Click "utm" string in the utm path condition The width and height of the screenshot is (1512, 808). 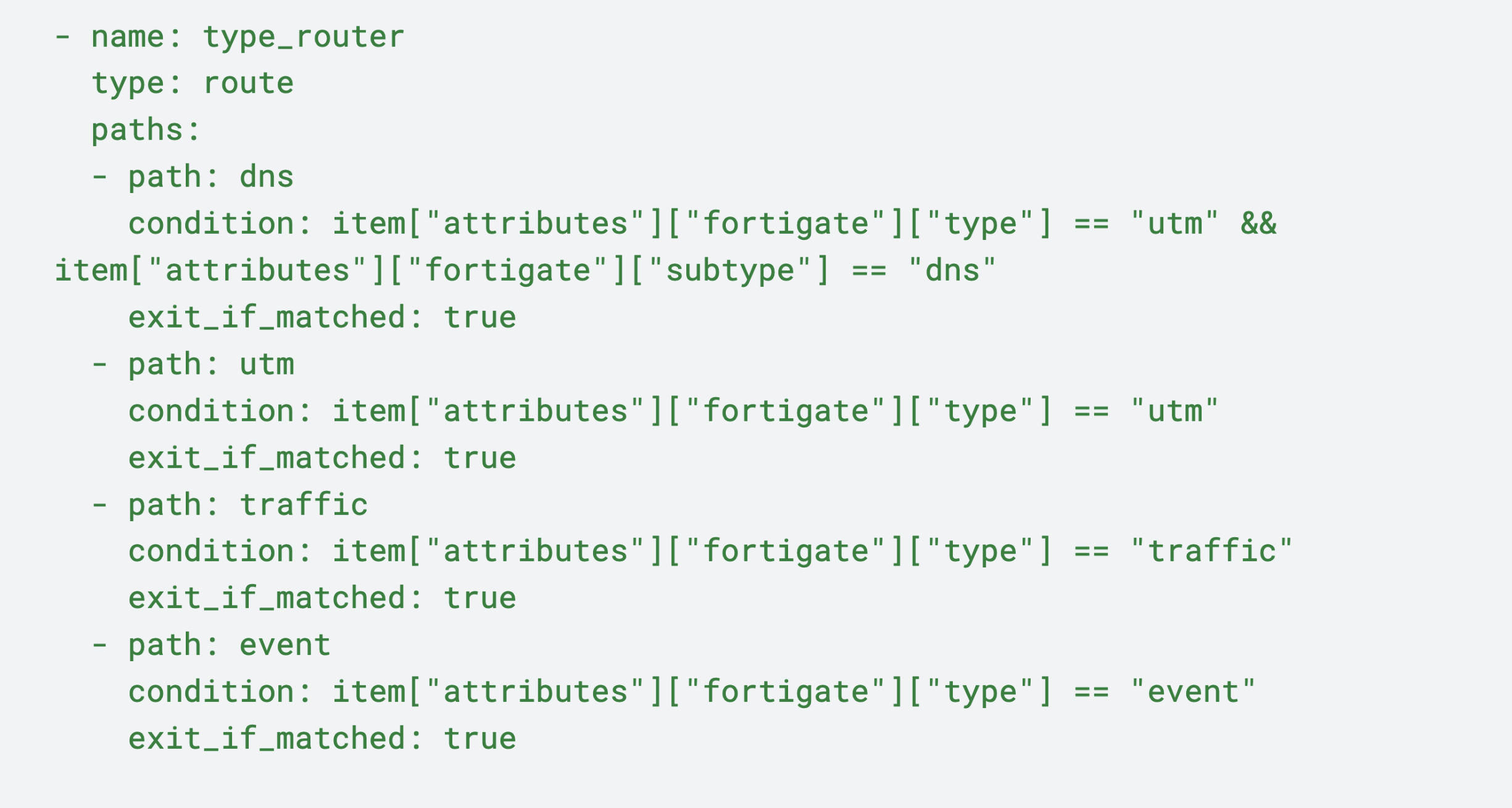1174,411
